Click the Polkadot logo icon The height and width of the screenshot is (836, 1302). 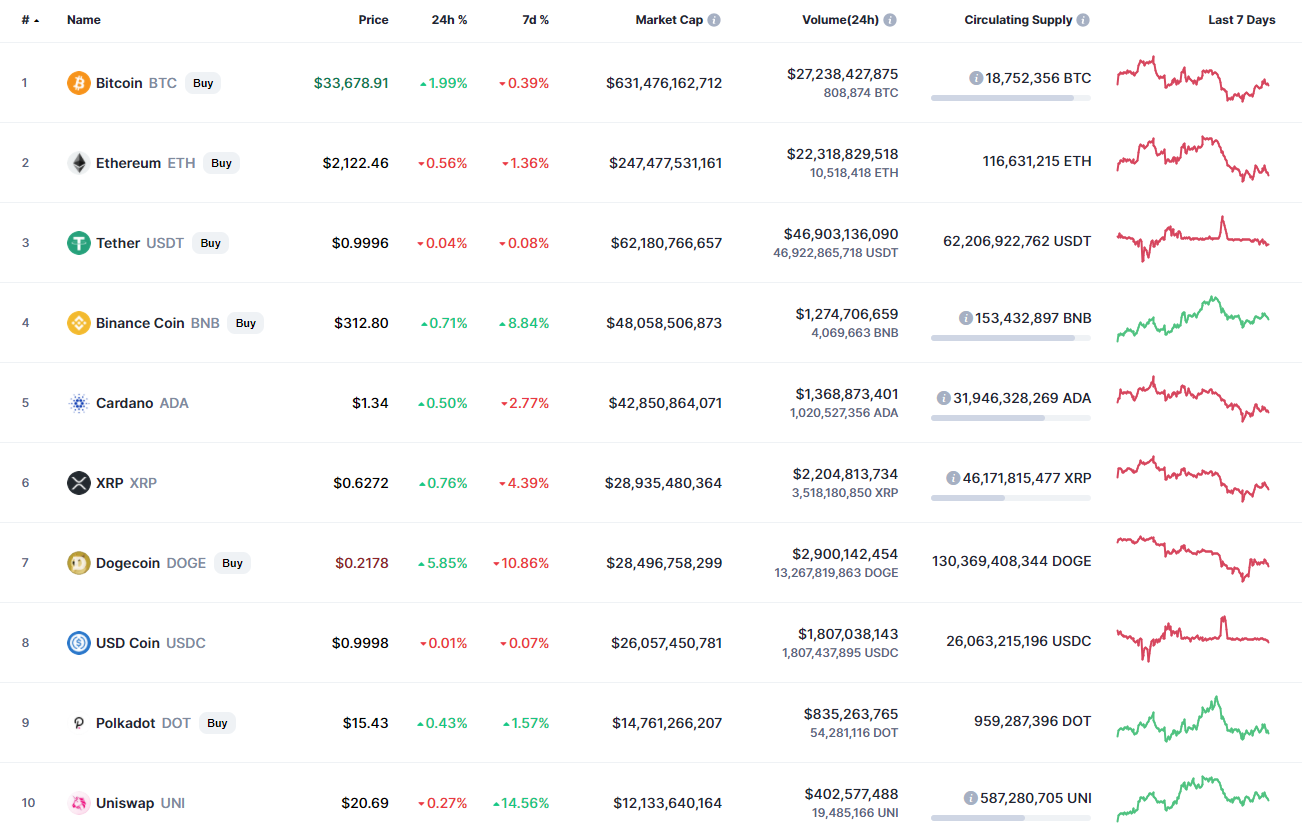[79, 723]
